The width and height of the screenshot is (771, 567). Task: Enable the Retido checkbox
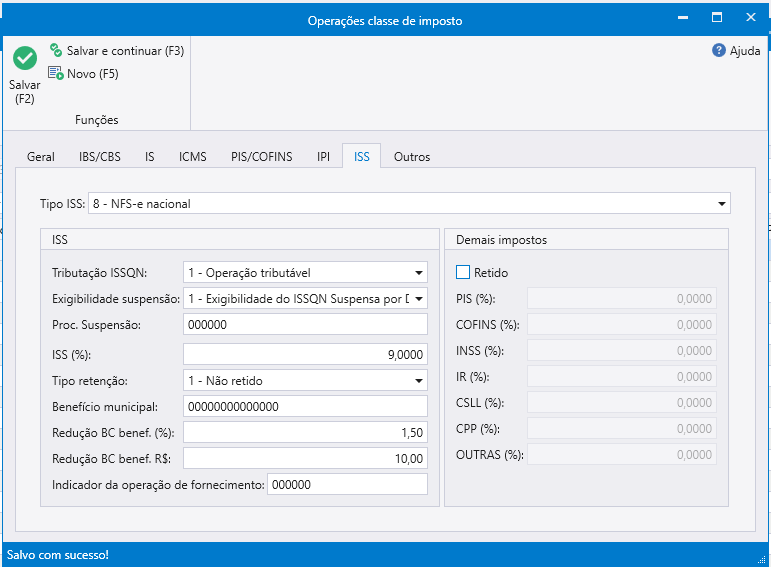(463, 272)
